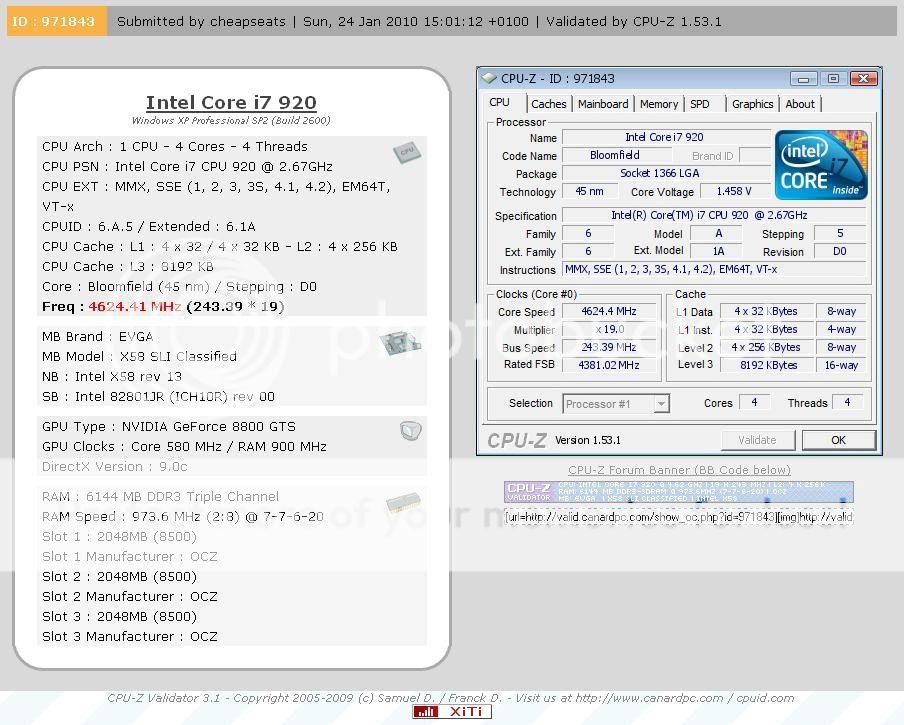
Task: Click the Bus Speed value 243.39 MHz
Action: (609, 347)
